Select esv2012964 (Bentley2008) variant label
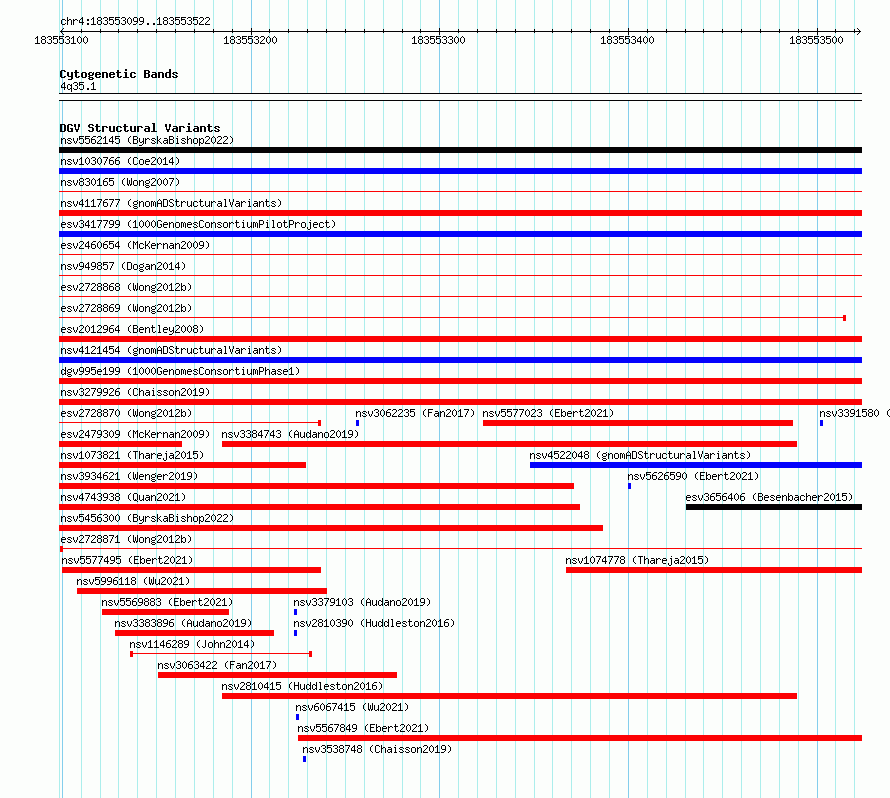Screen dimensions: 890x798 132,329
